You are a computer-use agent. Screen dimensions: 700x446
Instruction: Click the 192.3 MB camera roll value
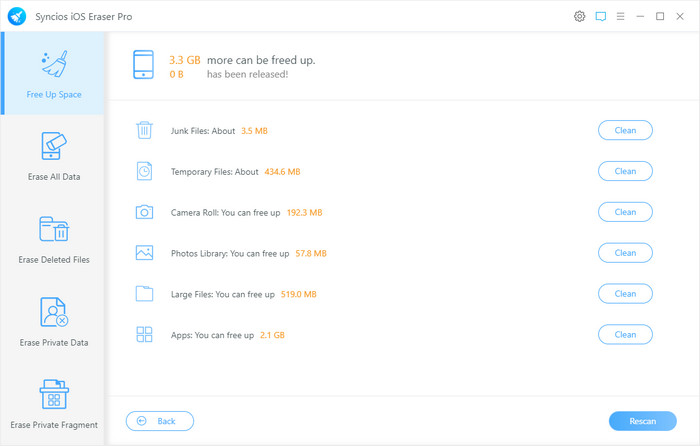click(x=304, y=213)
